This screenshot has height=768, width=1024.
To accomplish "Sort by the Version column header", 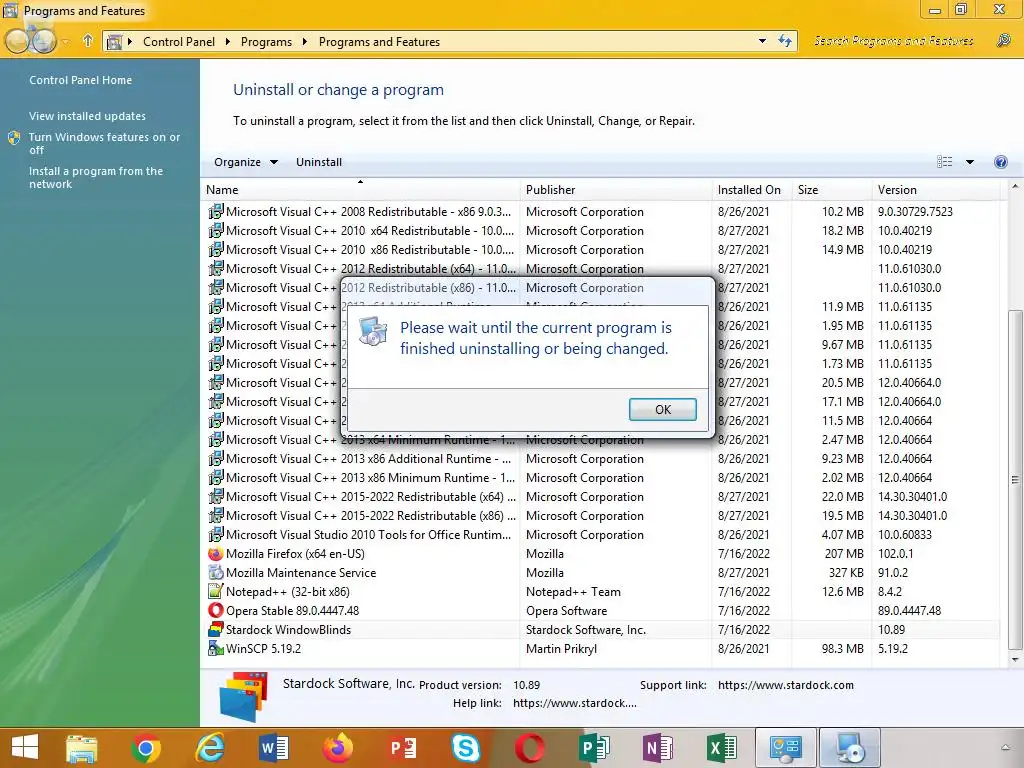I will click(936, 190).
